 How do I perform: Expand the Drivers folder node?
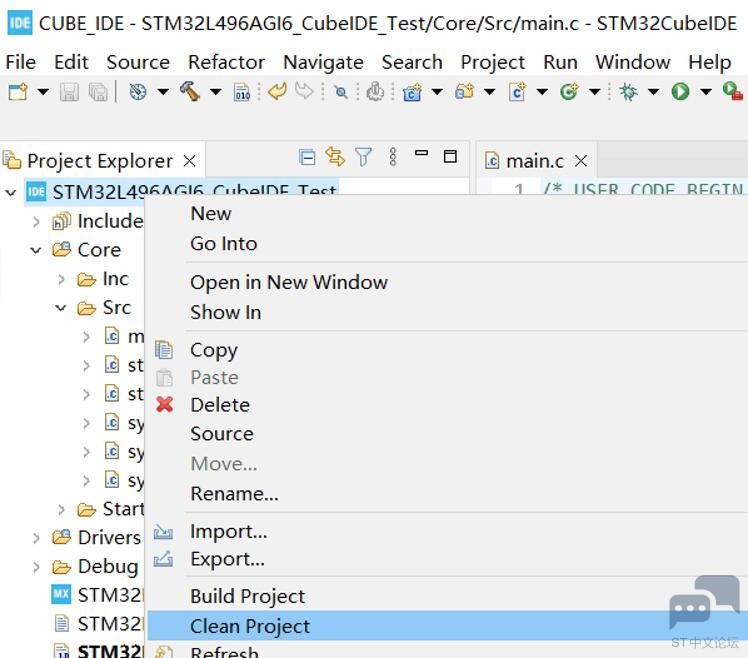pyautogui.click(x=36, y=538)
